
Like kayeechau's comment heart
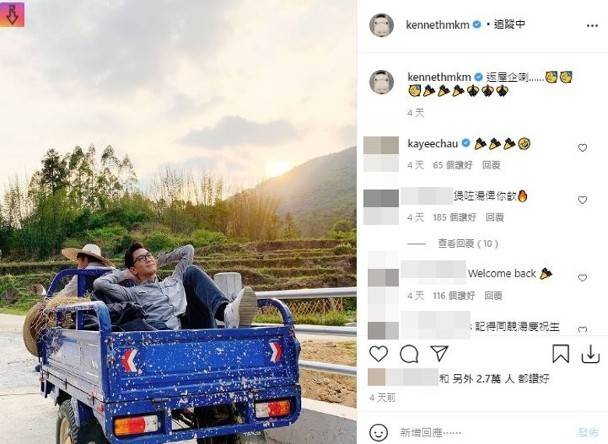[582, 148]
